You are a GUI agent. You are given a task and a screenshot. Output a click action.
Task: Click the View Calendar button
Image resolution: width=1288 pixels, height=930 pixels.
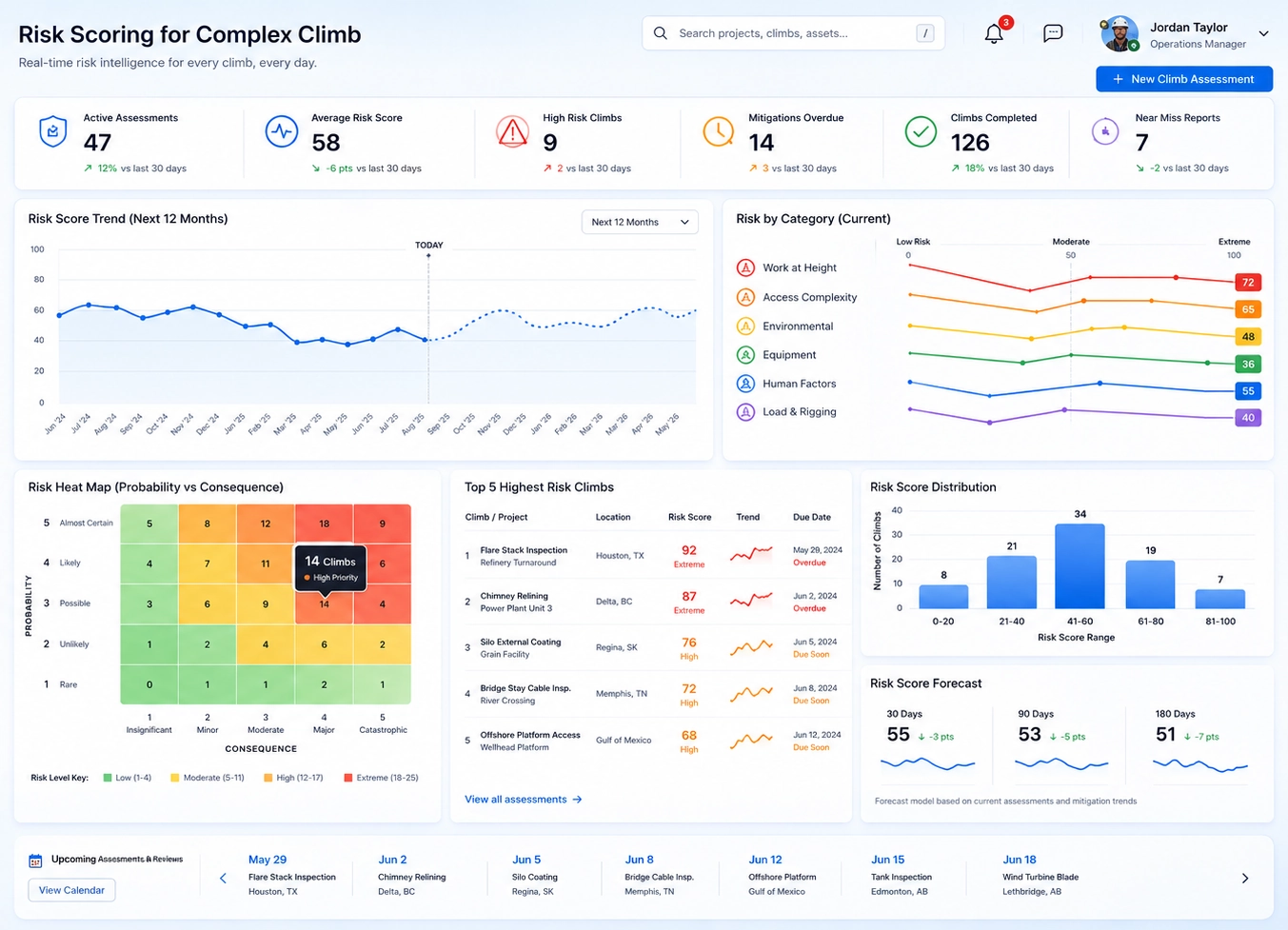coord(71,890)
